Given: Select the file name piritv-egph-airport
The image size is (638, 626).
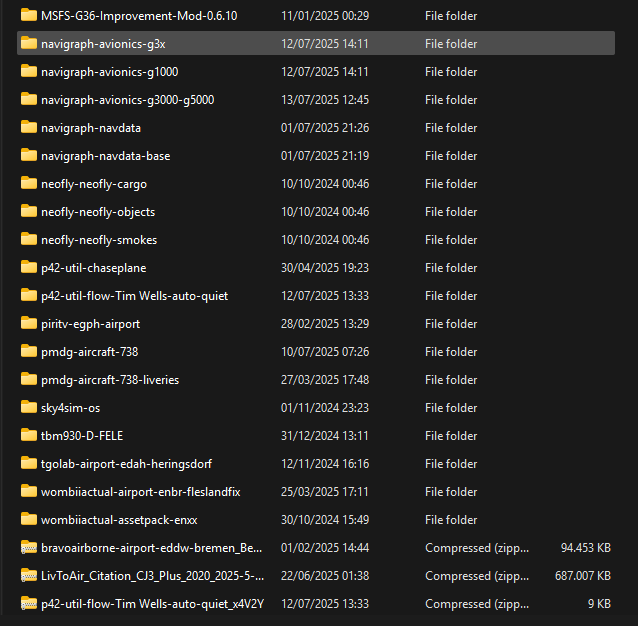Looking at the screenshot, I should click(90, 324).
